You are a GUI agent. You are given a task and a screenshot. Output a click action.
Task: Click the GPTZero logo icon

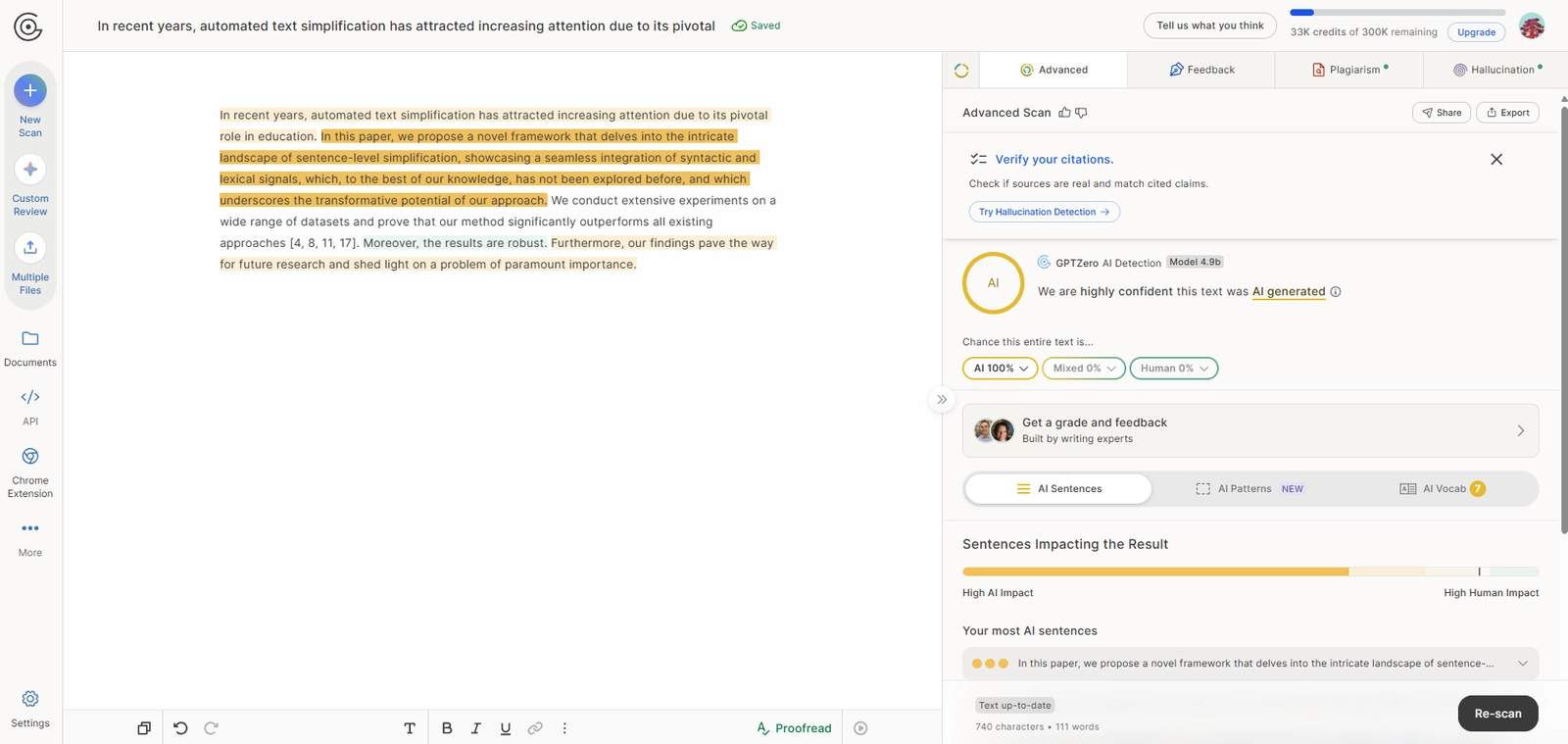[x=28, y=26]
